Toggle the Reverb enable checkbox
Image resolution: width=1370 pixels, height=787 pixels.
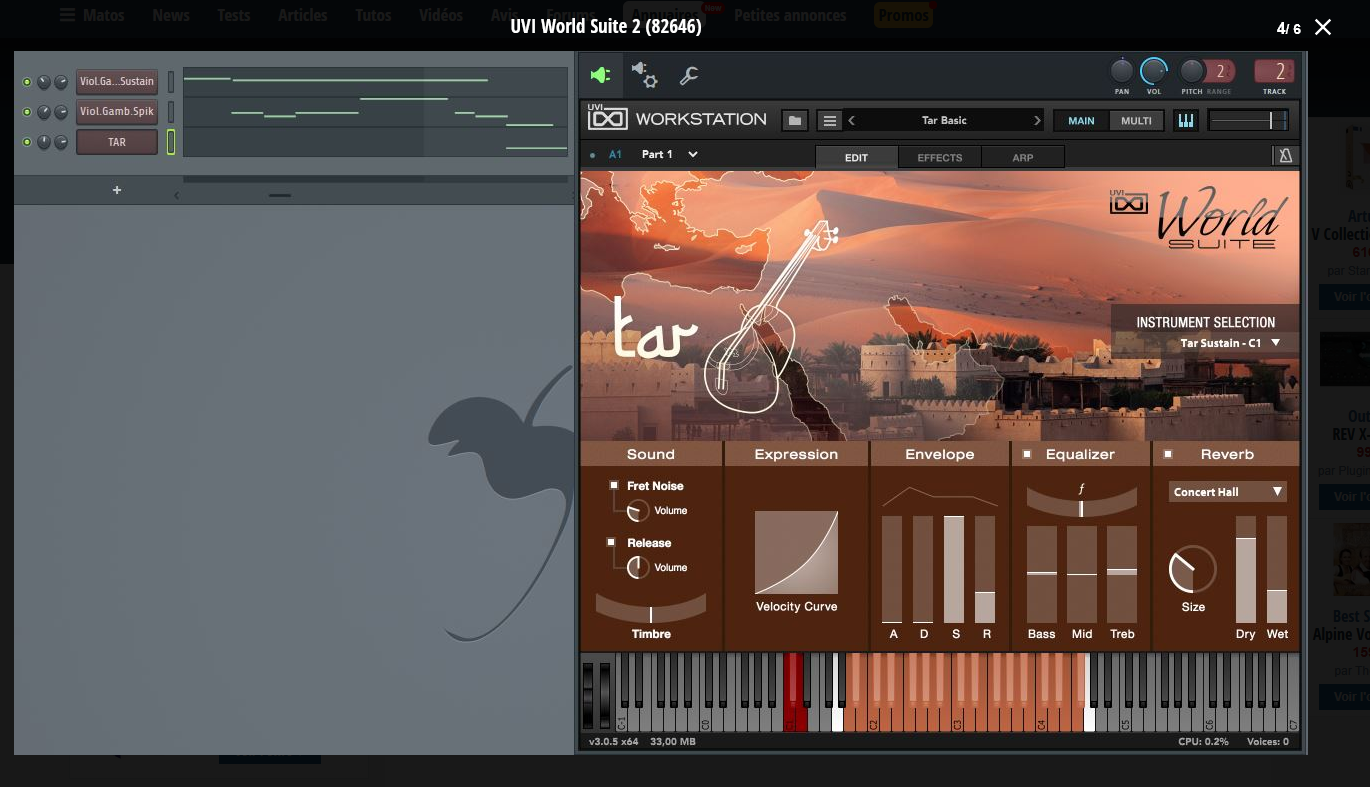(1168, 454)
